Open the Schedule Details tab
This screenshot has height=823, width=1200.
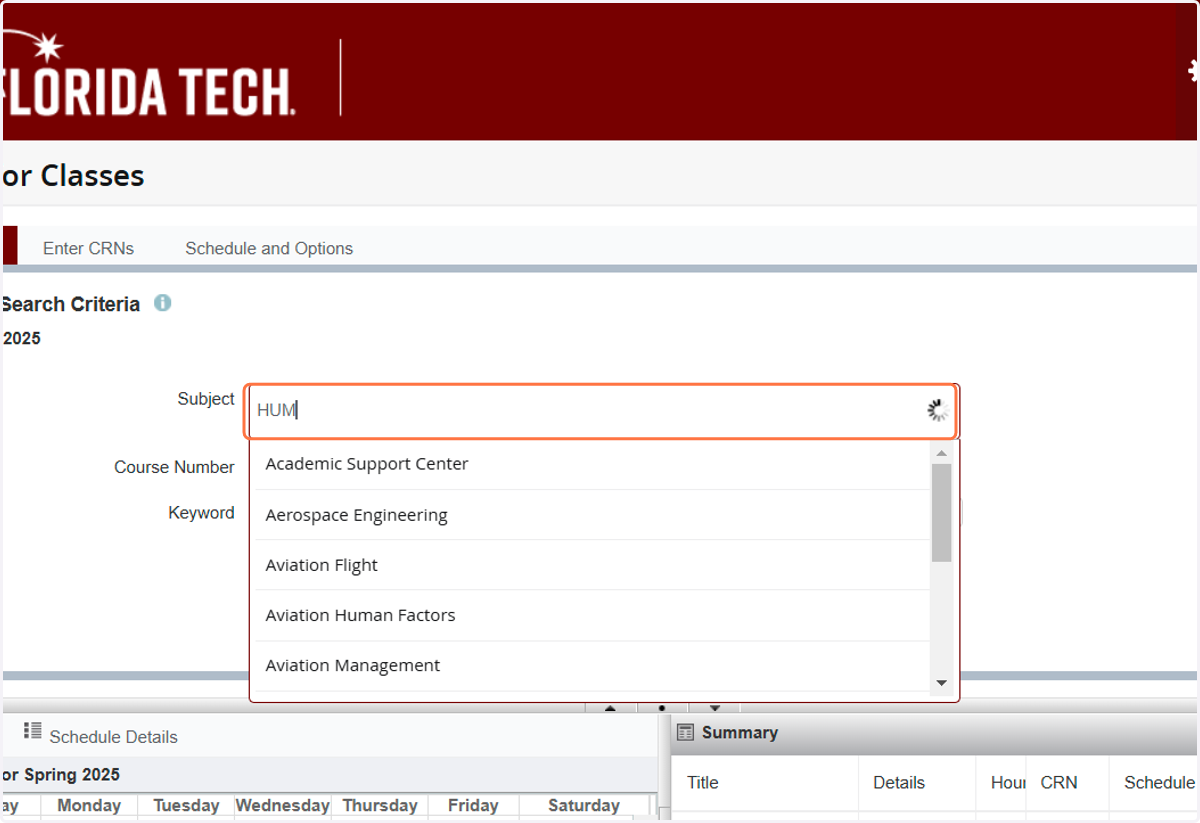pyautogui.click(x=113, y=737)
